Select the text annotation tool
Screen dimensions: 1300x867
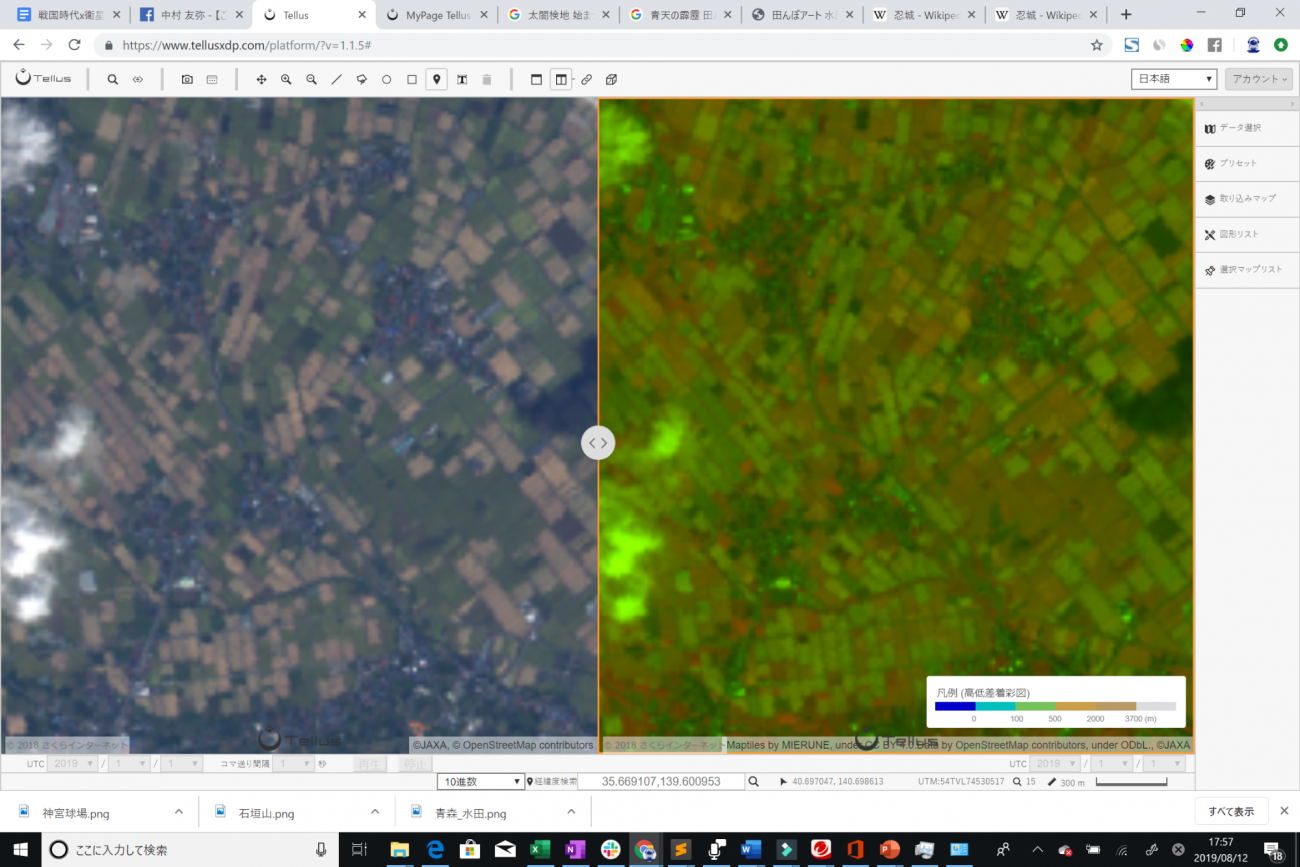pyautogui.click(x=462, y=79)
